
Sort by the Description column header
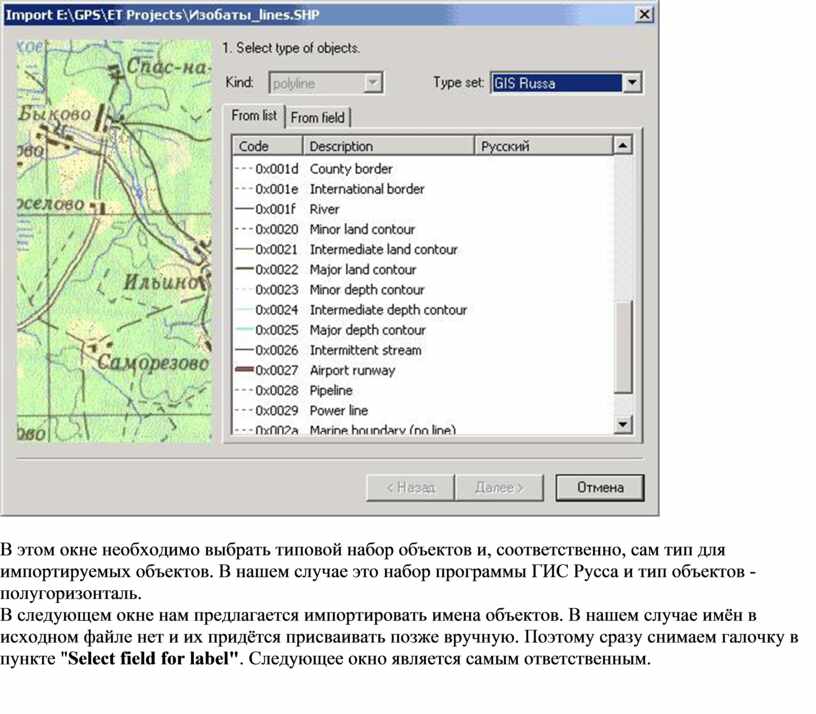[388, 146]
